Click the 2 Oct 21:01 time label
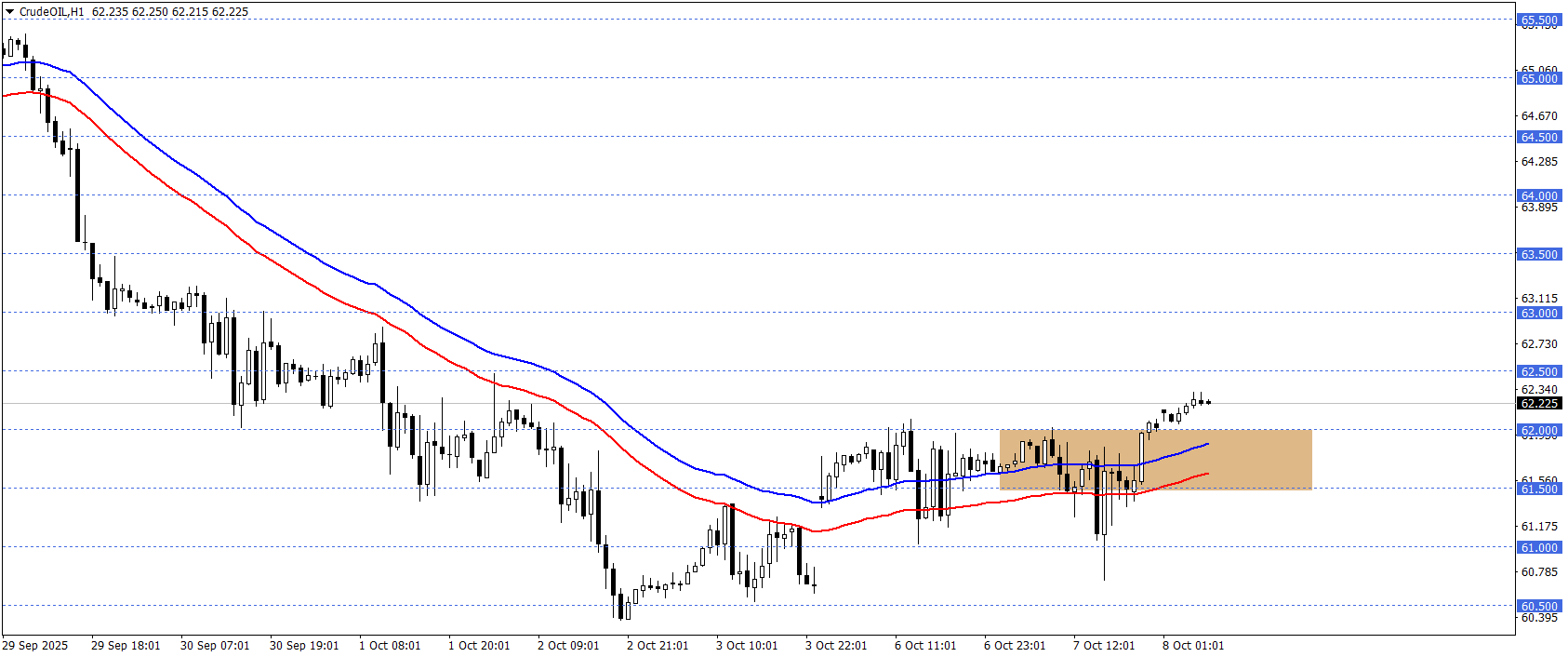The image size is (1568, 657). tap(658, 646)
